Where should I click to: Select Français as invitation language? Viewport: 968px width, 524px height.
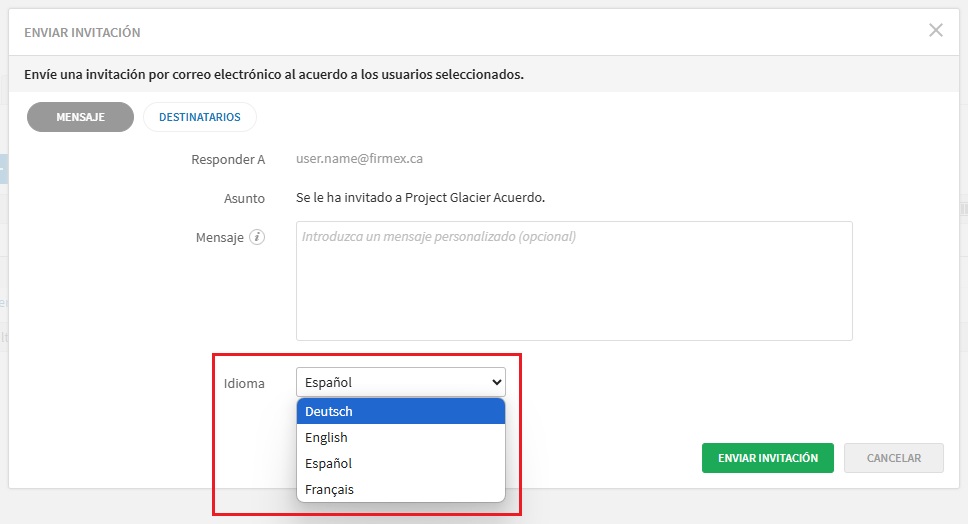tap(401, 489)
